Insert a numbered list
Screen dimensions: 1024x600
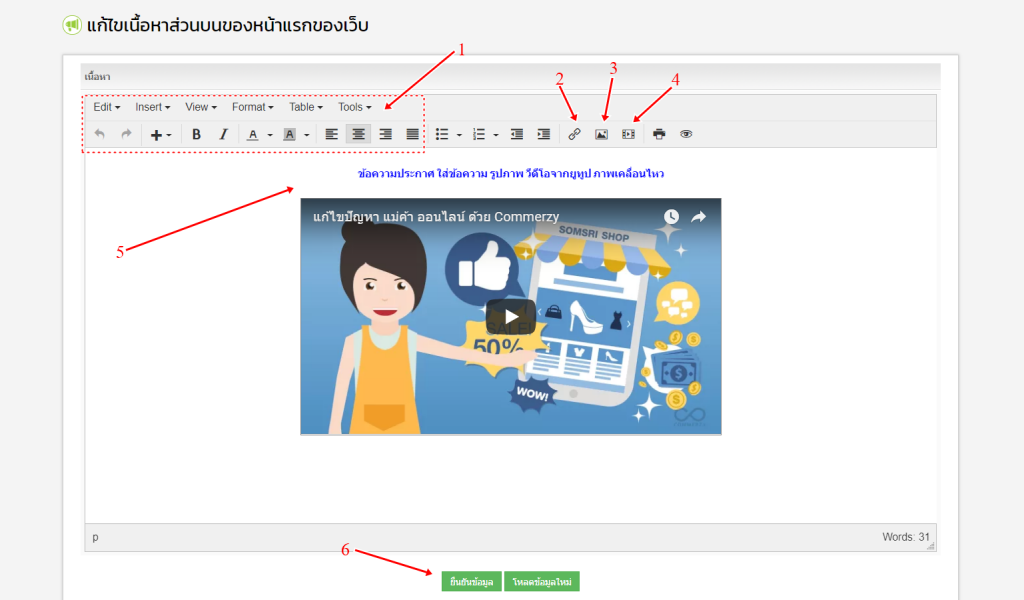[479, 134]
